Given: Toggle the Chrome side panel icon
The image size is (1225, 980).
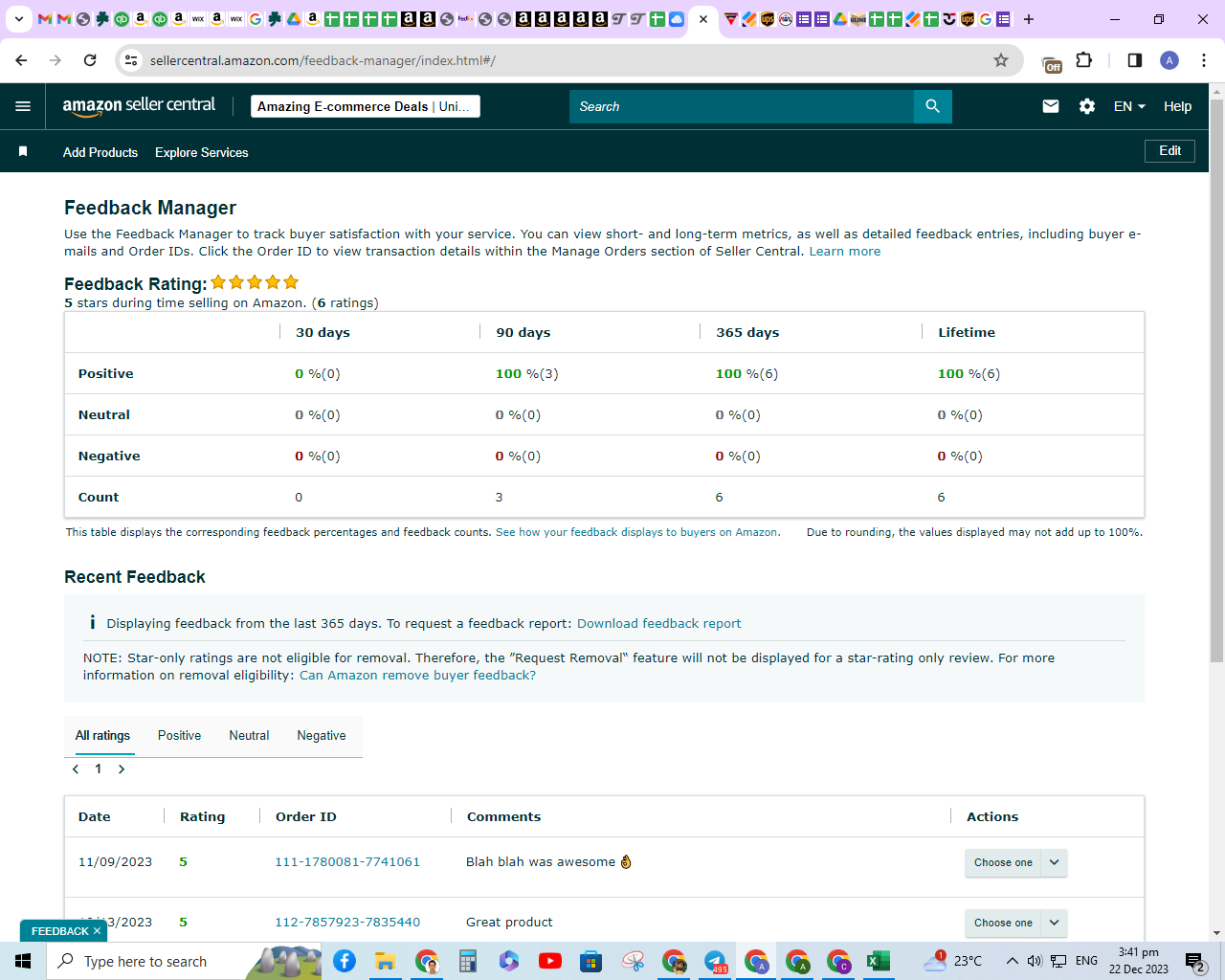Looking at the screenshot, I should (1135, 60).
